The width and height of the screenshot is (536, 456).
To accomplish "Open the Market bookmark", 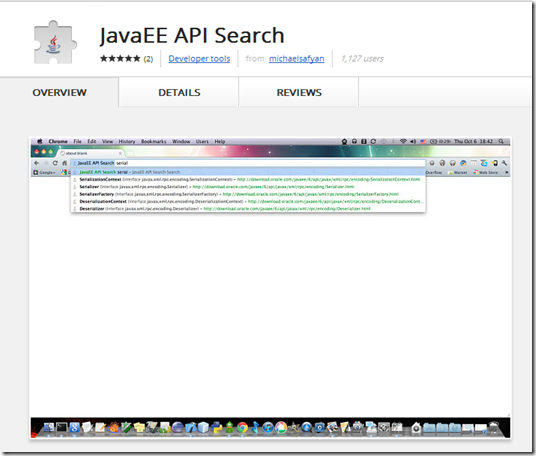I will [x=457, y=172].
